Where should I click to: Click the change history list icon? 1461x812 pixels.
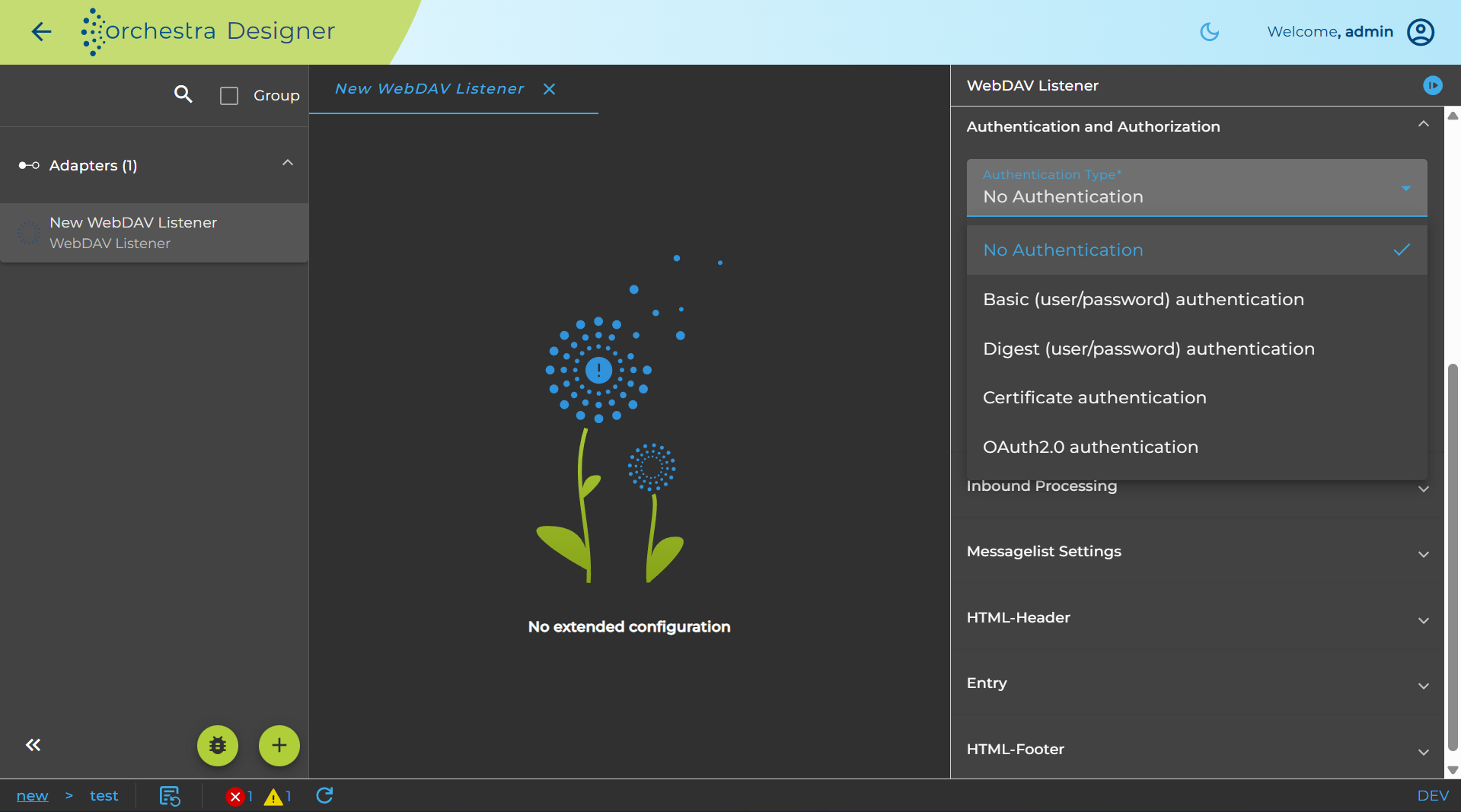point(169,796)
